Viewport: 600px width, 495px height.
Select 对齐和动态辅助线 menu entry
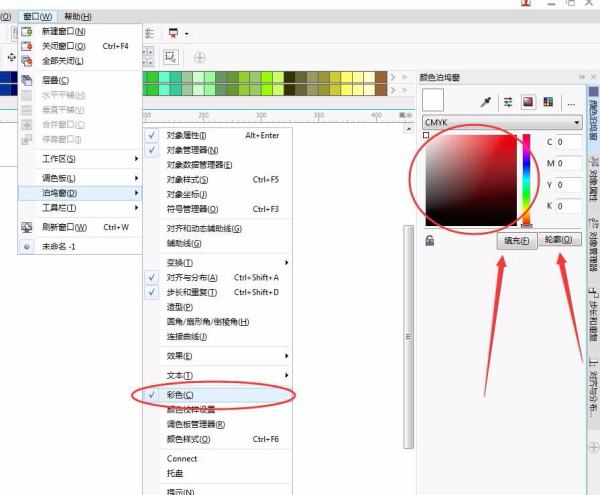[x=218, y=229]
